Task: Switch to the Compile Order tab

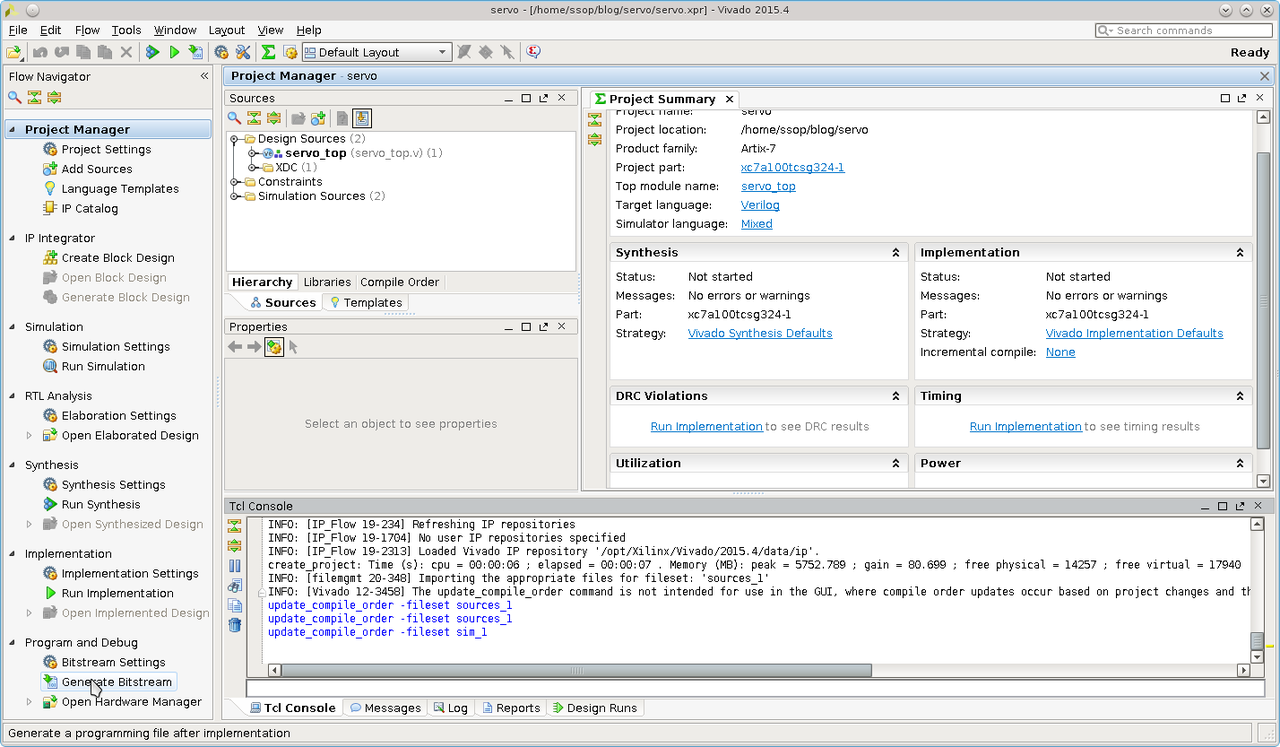Action: coord(400,282)
